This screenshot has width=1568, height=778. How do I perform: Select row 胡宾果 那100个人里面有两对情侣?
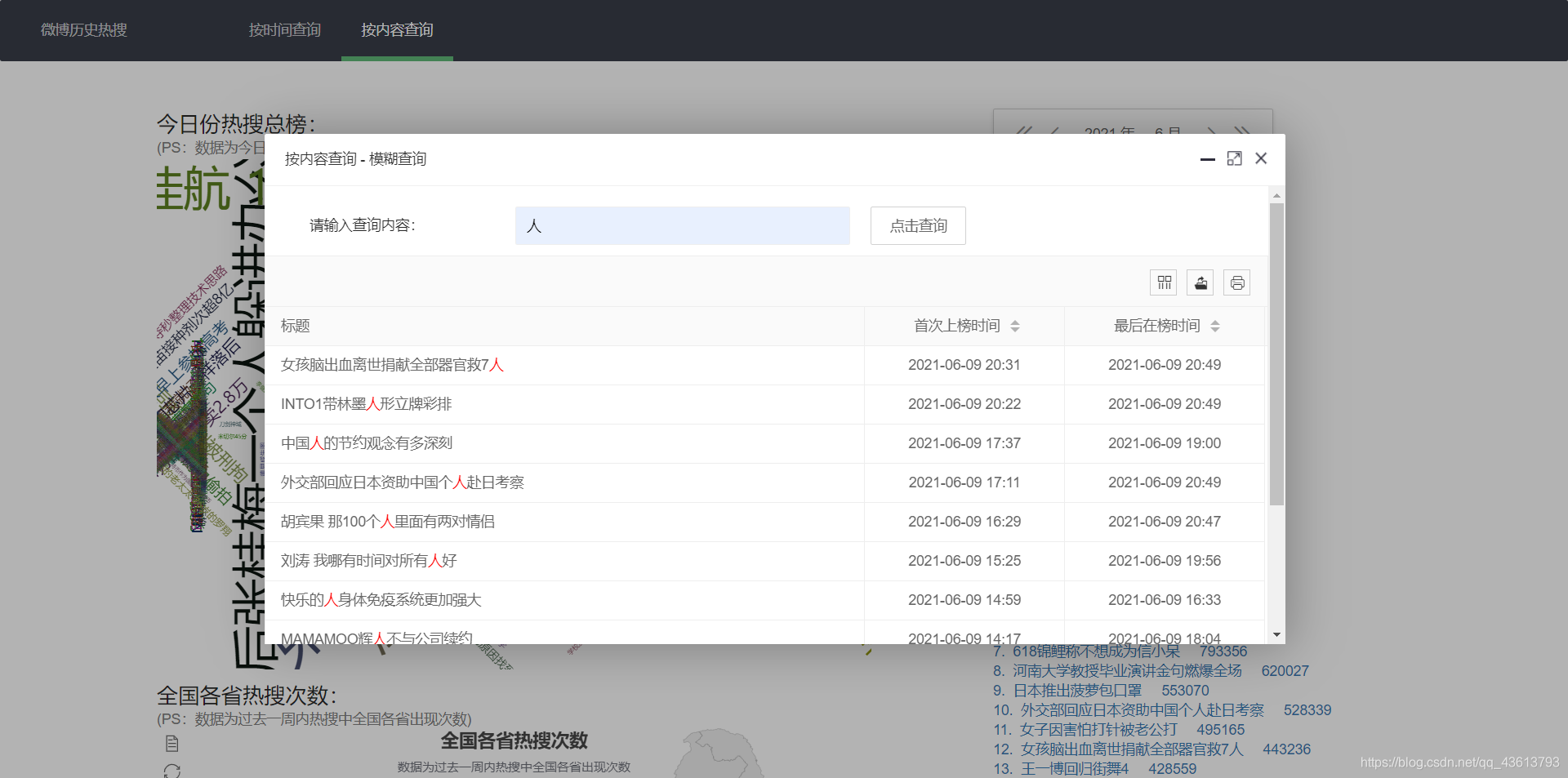point(764,522)
